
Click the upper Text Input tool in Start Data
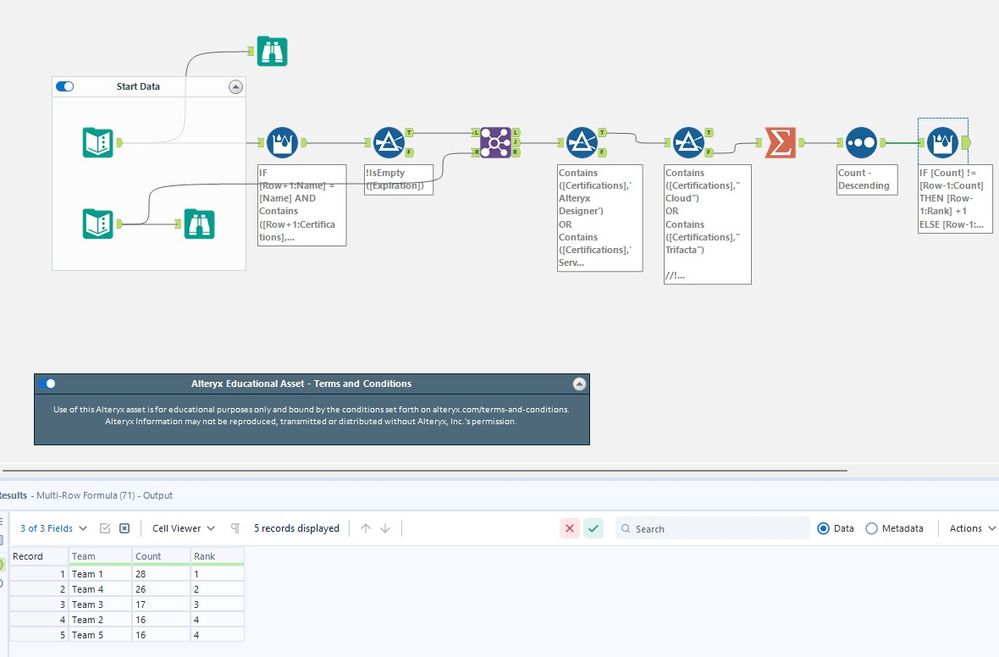point(97,142)
